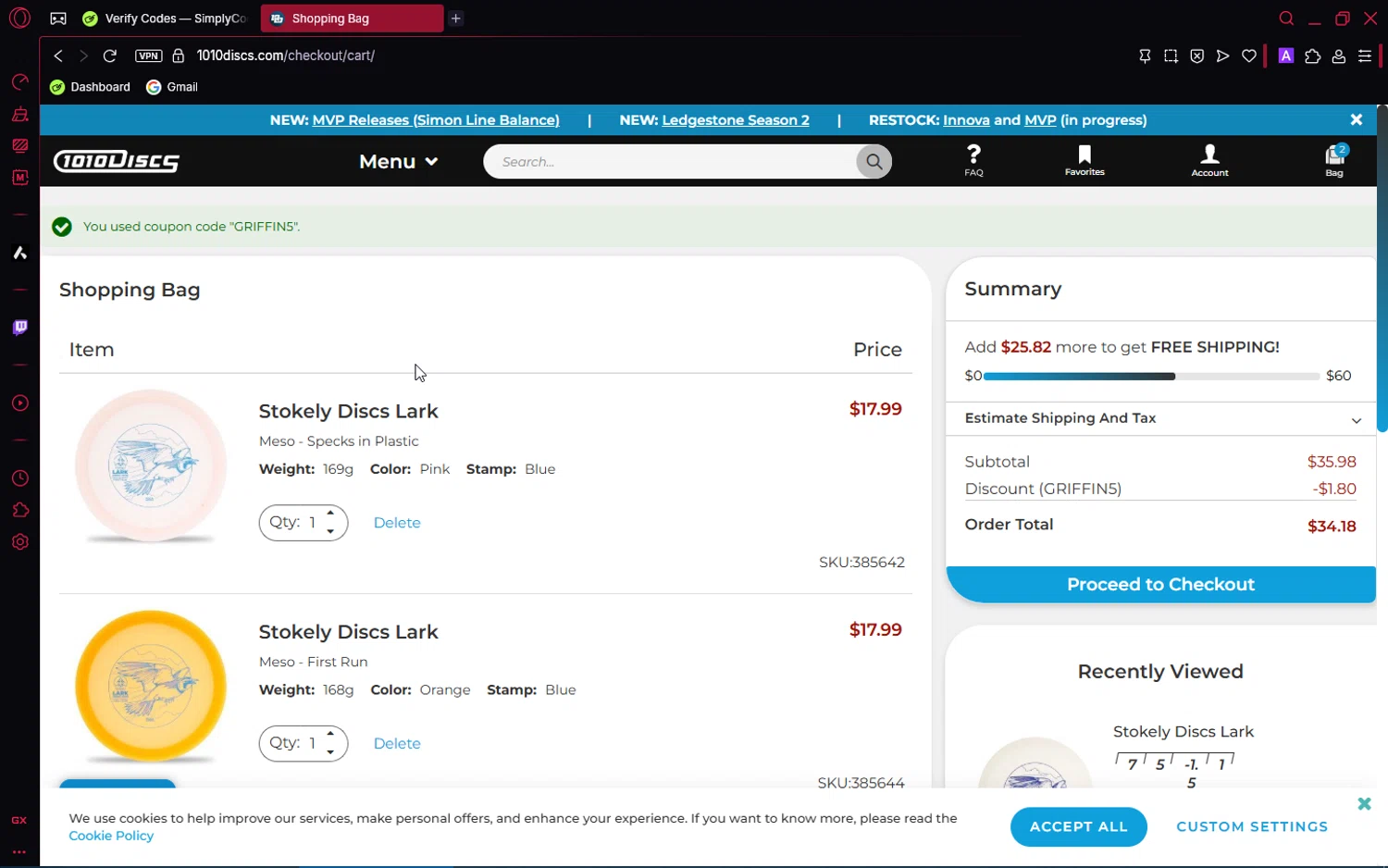Bookmark the page with the heart icon
Image resolution: width=1388 pixels, height=868 pixels.
click(1249, 56)
